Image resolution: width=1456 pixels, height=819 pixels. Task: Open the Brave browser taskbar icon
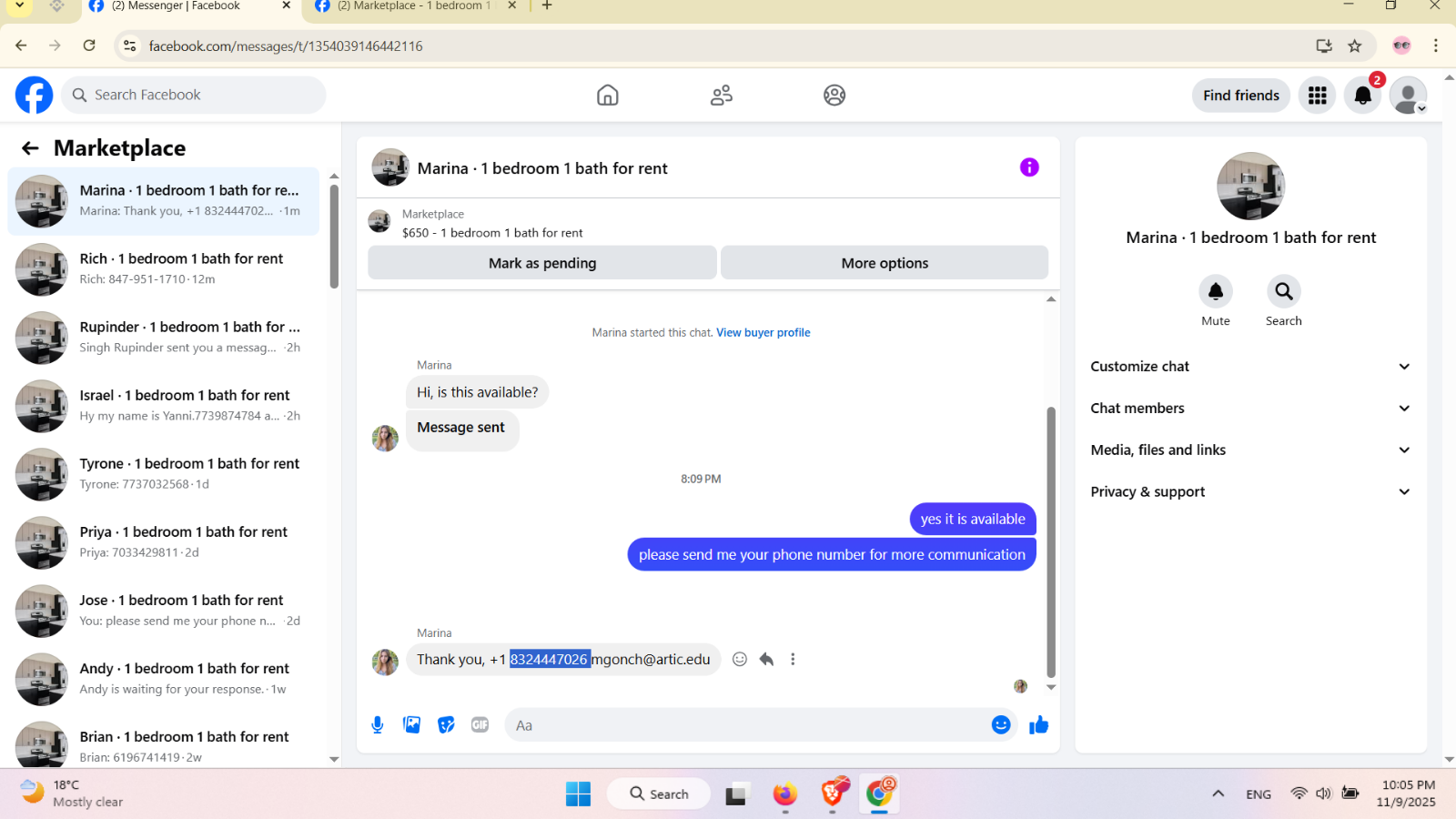[833, 794]
